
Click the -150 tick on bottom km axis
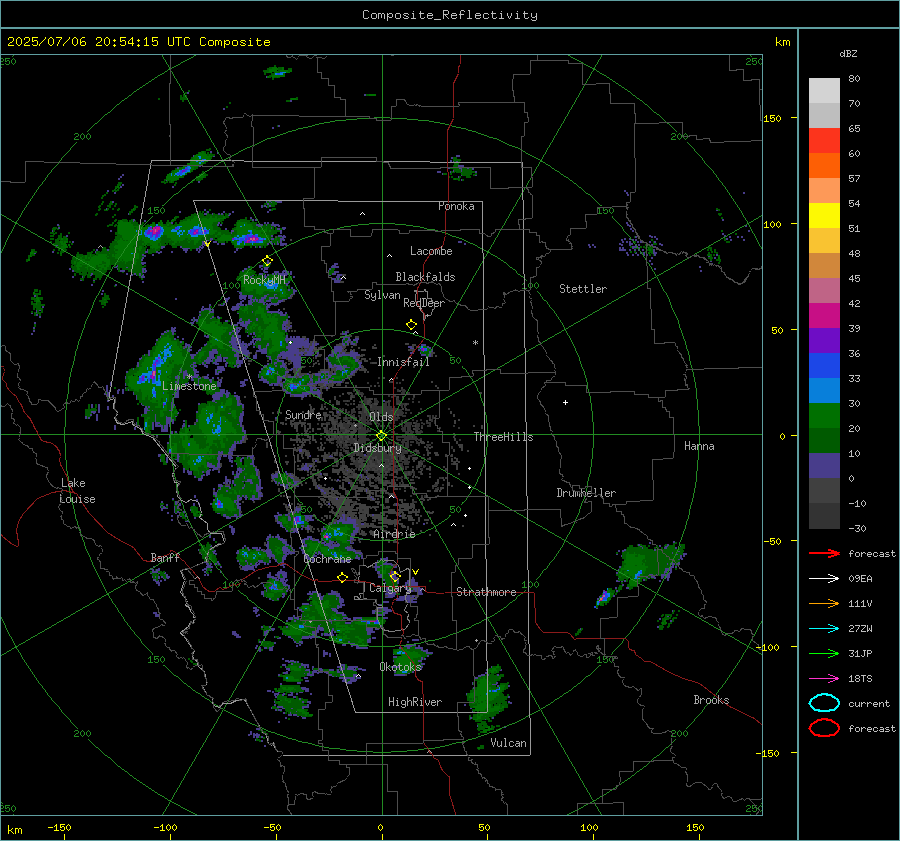click(59, 828)
